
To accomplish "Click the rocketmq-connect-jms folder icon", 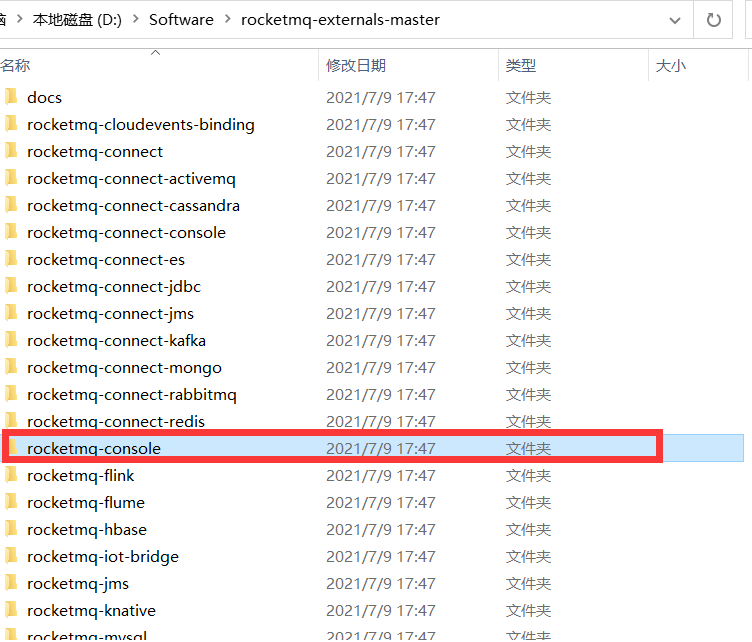I will [x=11, y=313].
